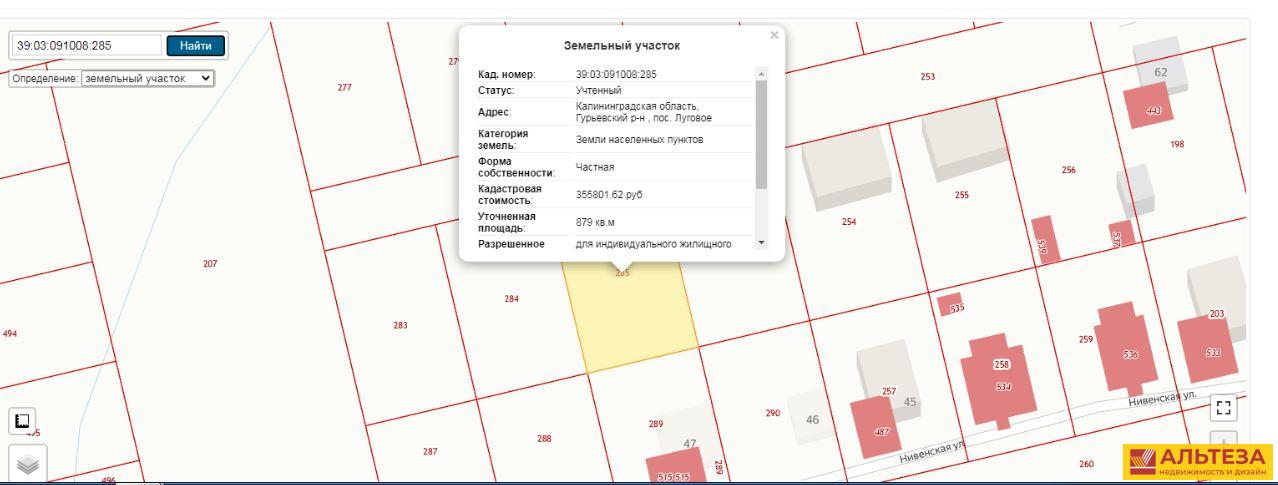1278x485 pixels.
Task: Open the Определение type dropdown
Action: click(148, 77)
